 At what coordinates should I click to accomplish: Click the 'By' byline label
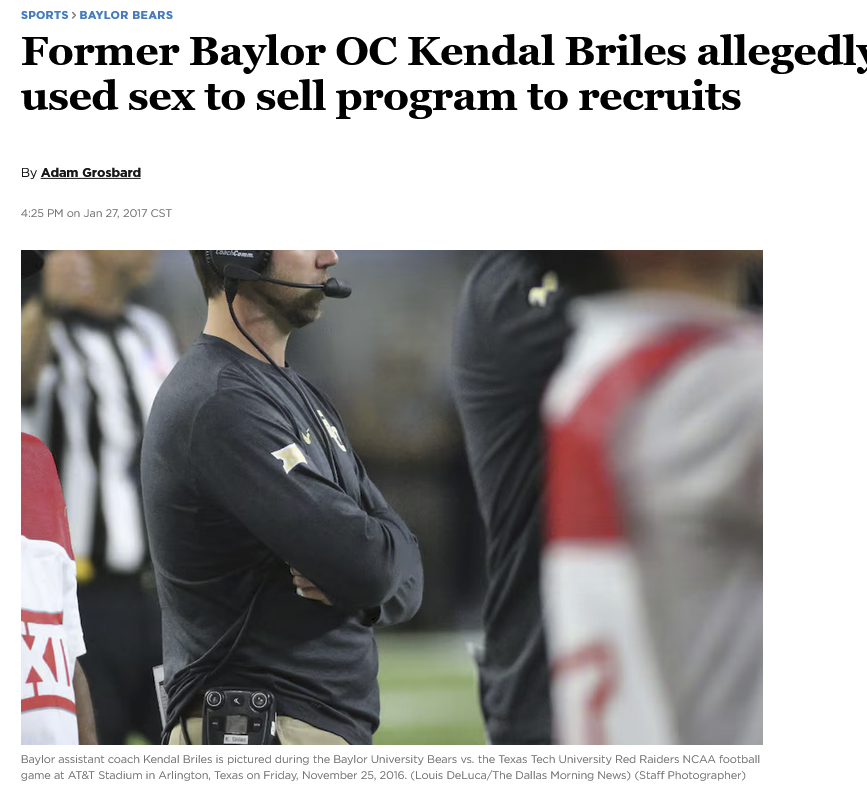point(28,173)
